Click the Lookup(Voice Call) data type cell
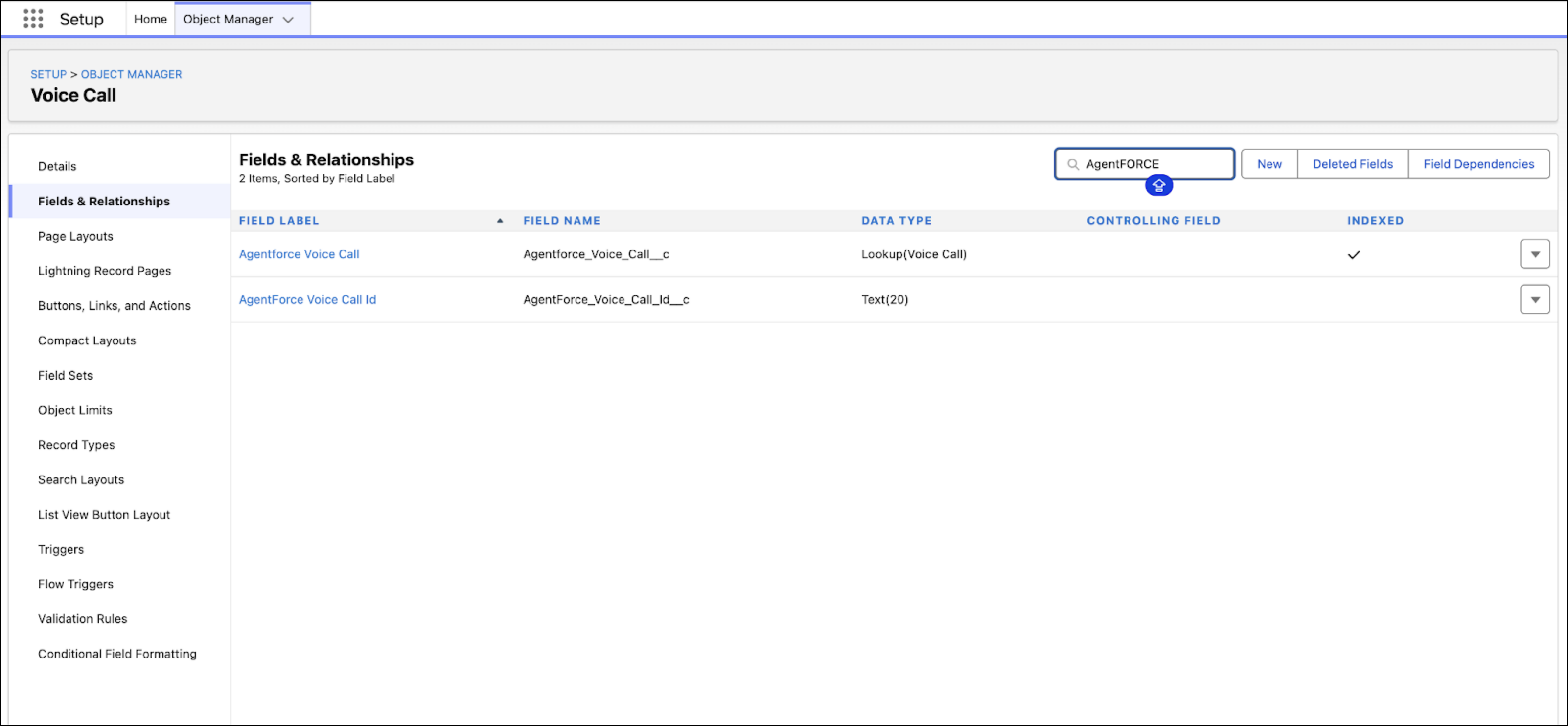This screenshot has height=726, width=1568. coord(914,254)
